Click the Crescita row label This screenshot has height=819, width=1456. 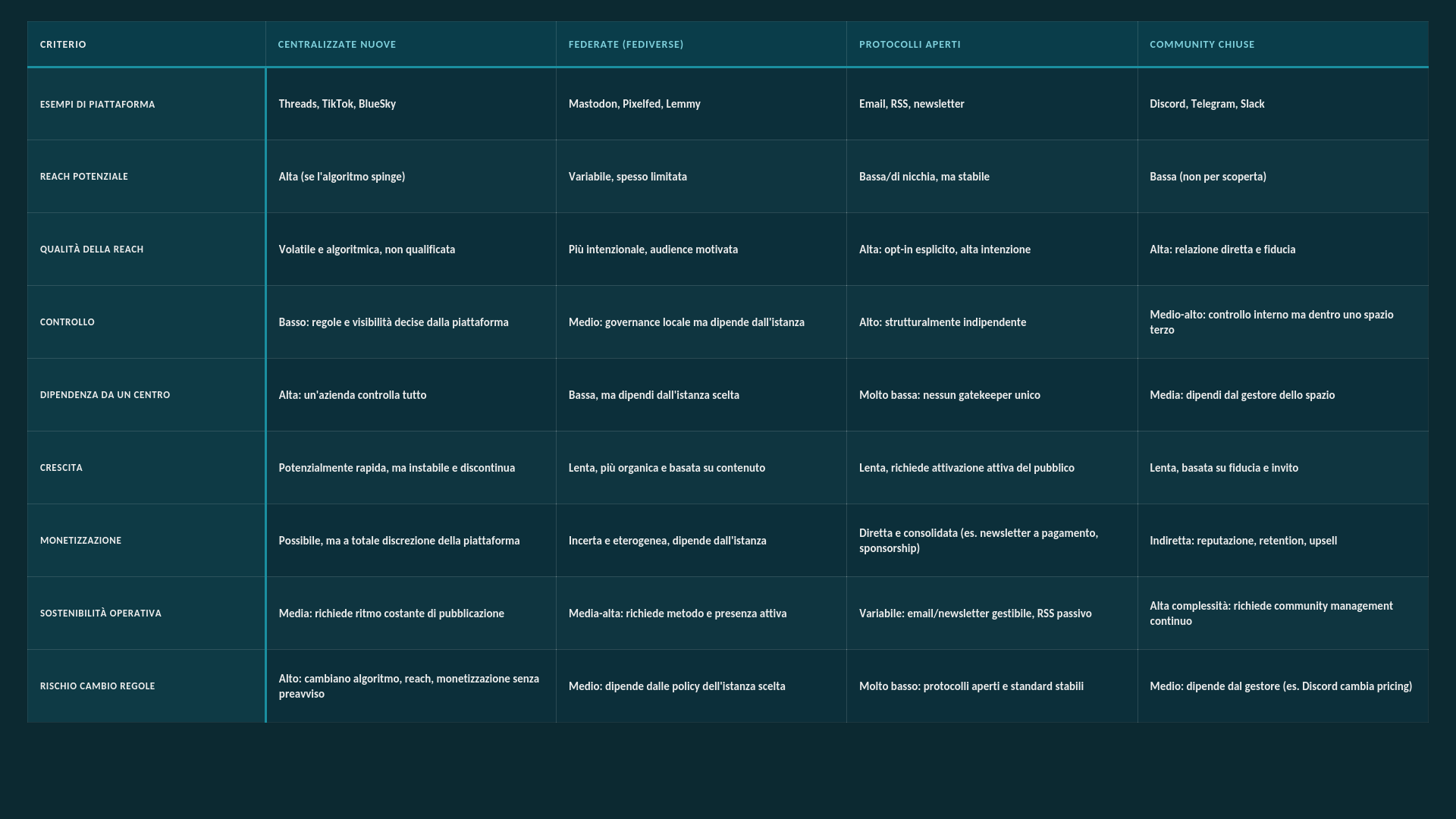[x=61, y=468]
